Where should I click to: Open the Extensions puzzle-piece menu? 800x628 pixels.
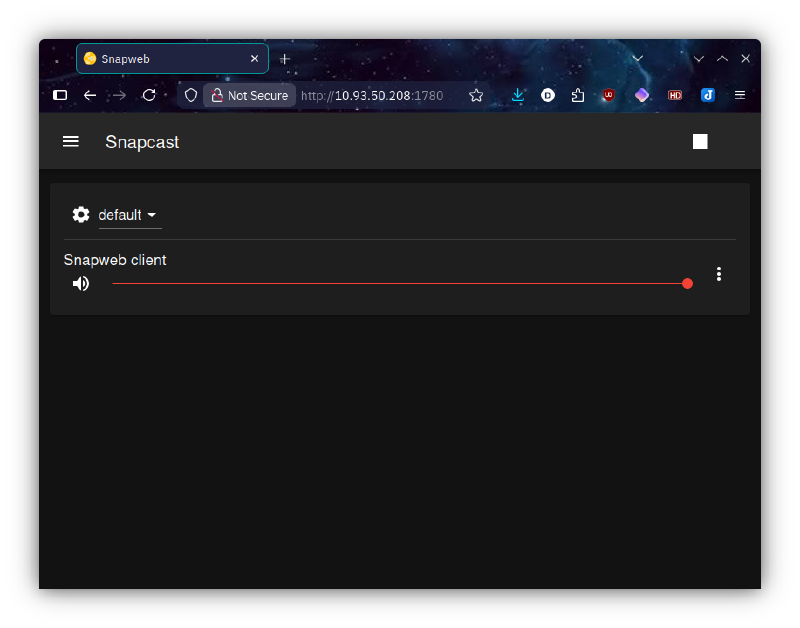[578, 95]
